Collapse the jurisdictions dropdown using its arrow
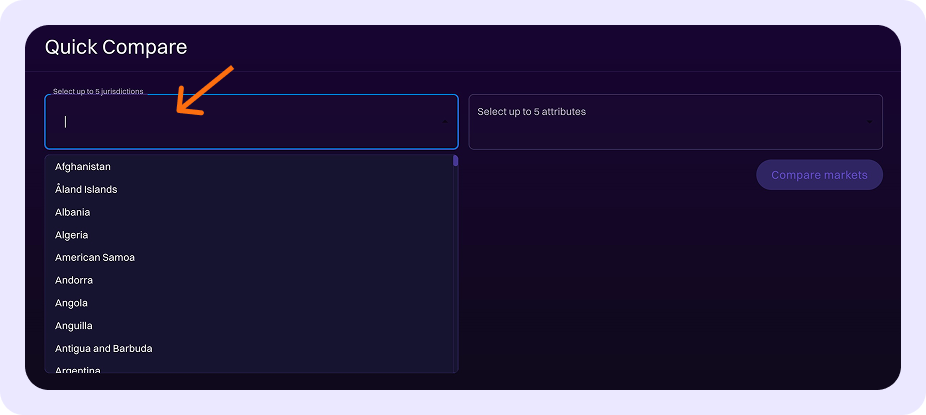This screenshot has width=926, height=415. [445, 122]
